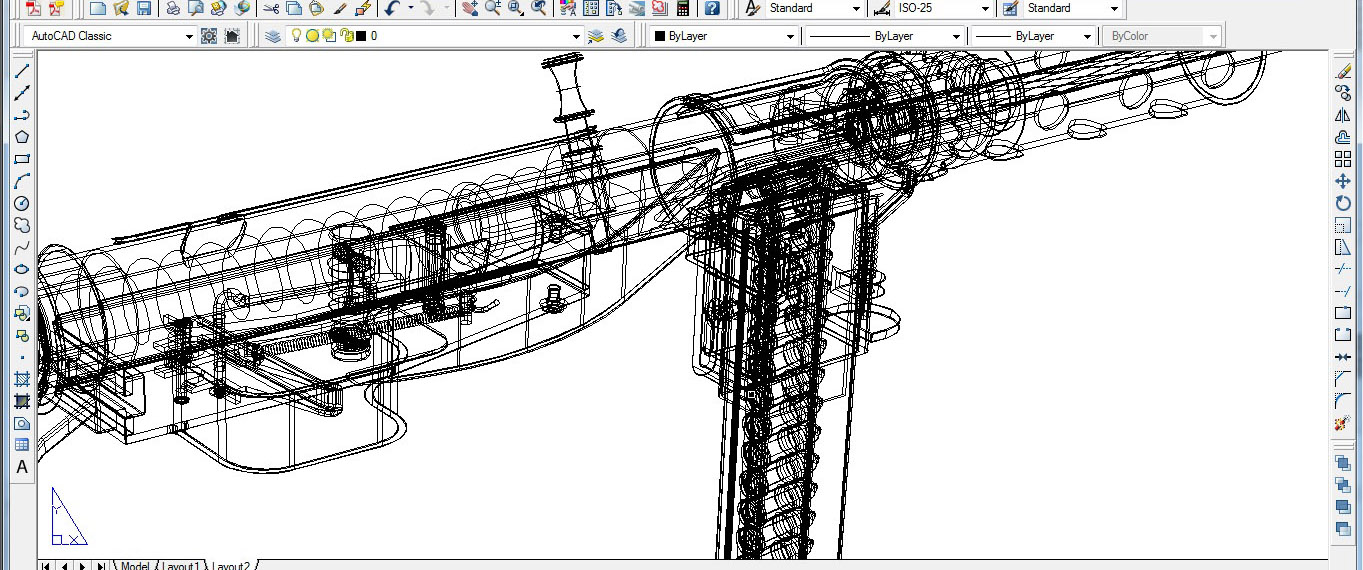Click the Dimension Style icon
This screenshot has height=570, width=1363.
click(x=883, y=8)
